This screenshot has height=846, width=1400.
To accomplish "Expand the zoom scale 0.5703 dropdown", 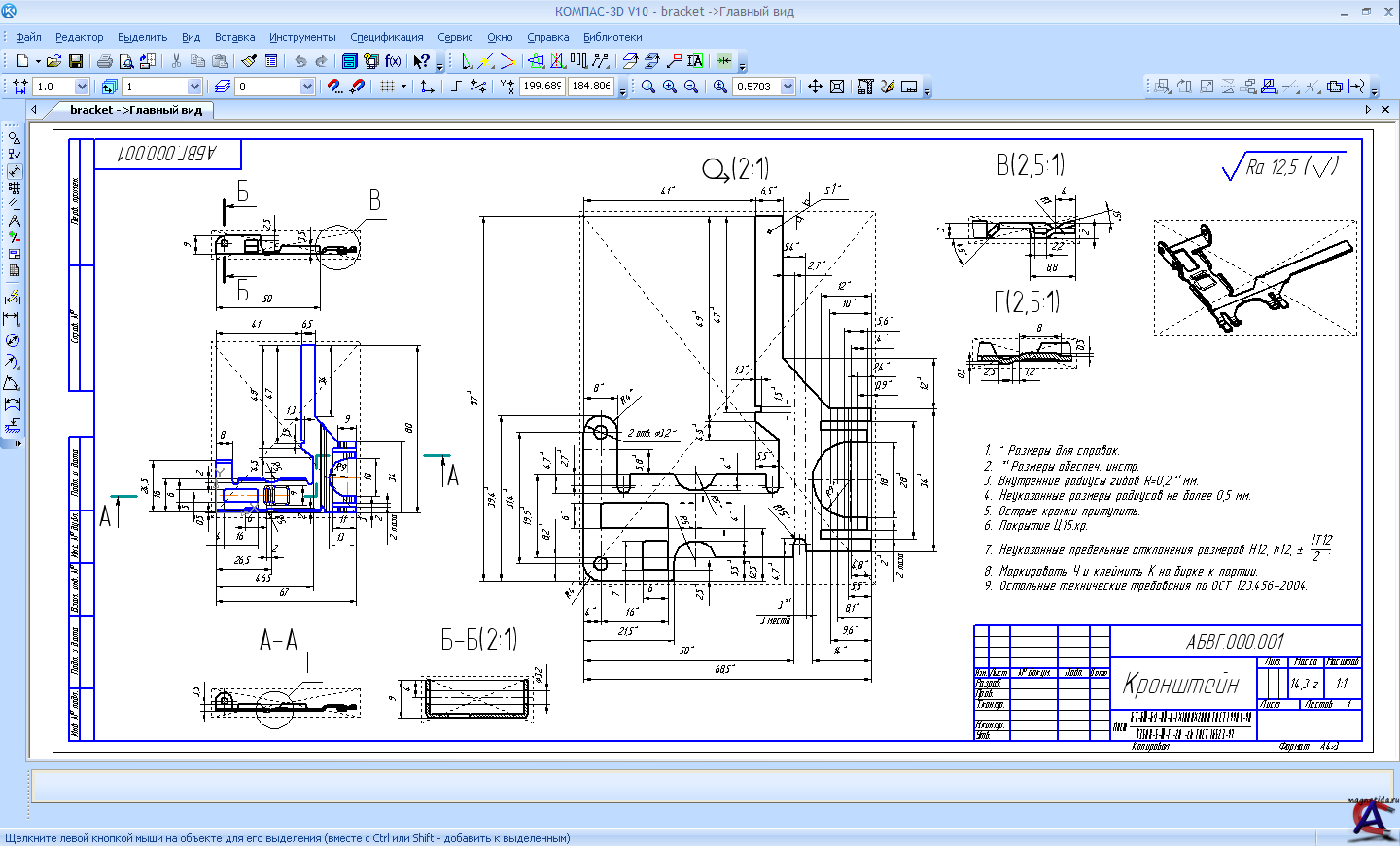I will point(787,87).
